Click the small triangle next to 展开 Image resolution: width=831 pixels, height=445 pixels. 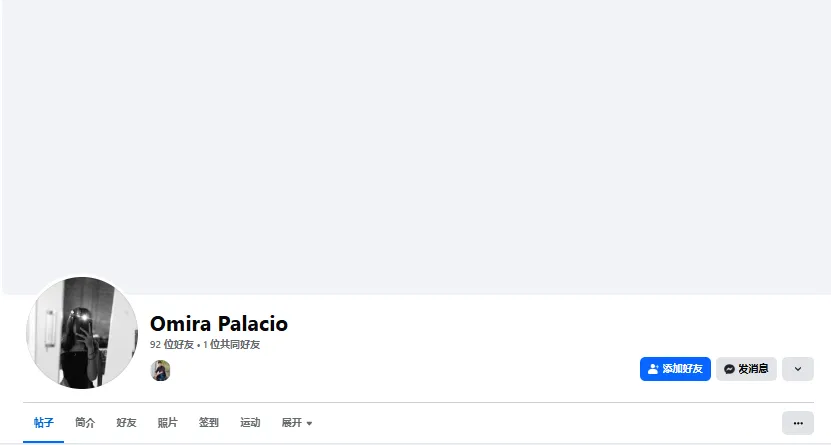[x=310, y=424]
